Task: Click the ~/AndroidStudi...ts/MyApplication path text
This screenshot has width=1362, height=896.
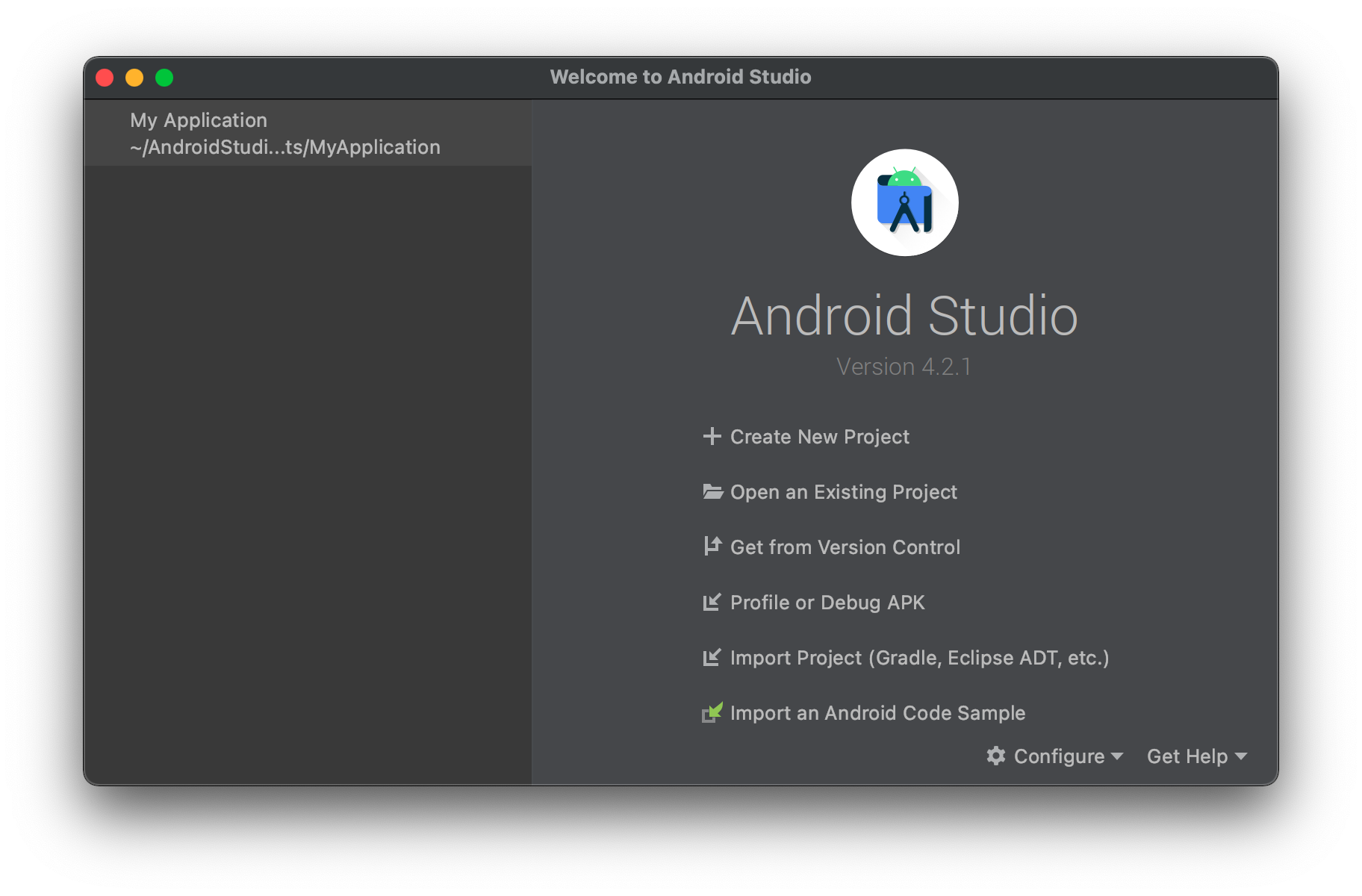Action: (285, 147)
